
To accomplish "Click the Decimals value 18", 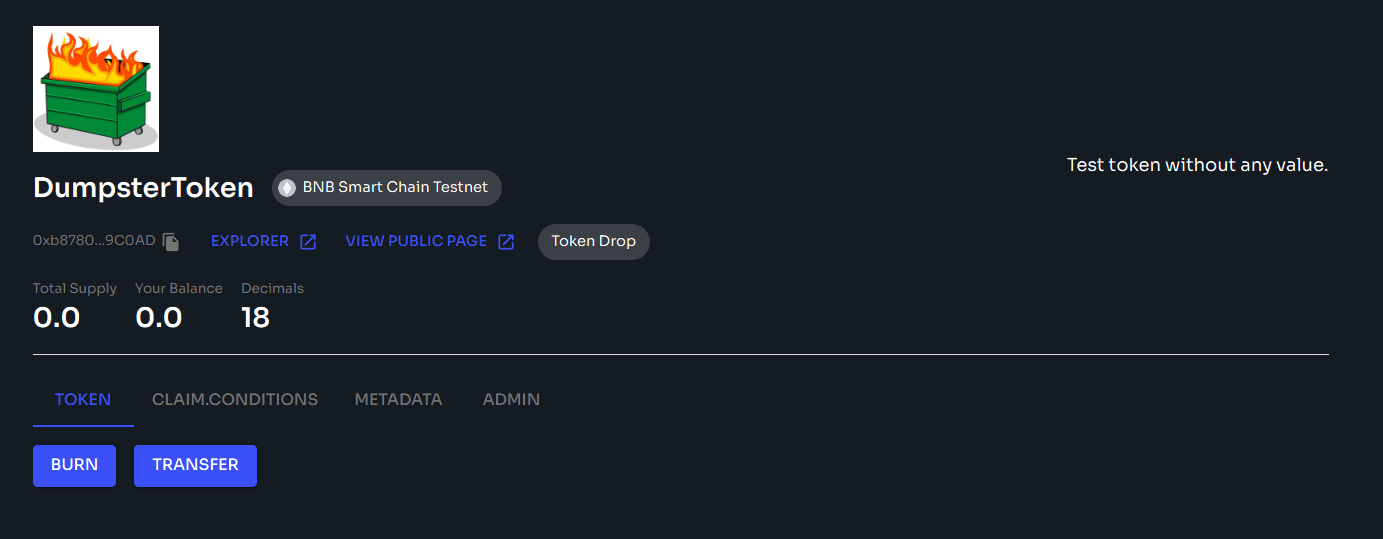I will click(255, 318).
